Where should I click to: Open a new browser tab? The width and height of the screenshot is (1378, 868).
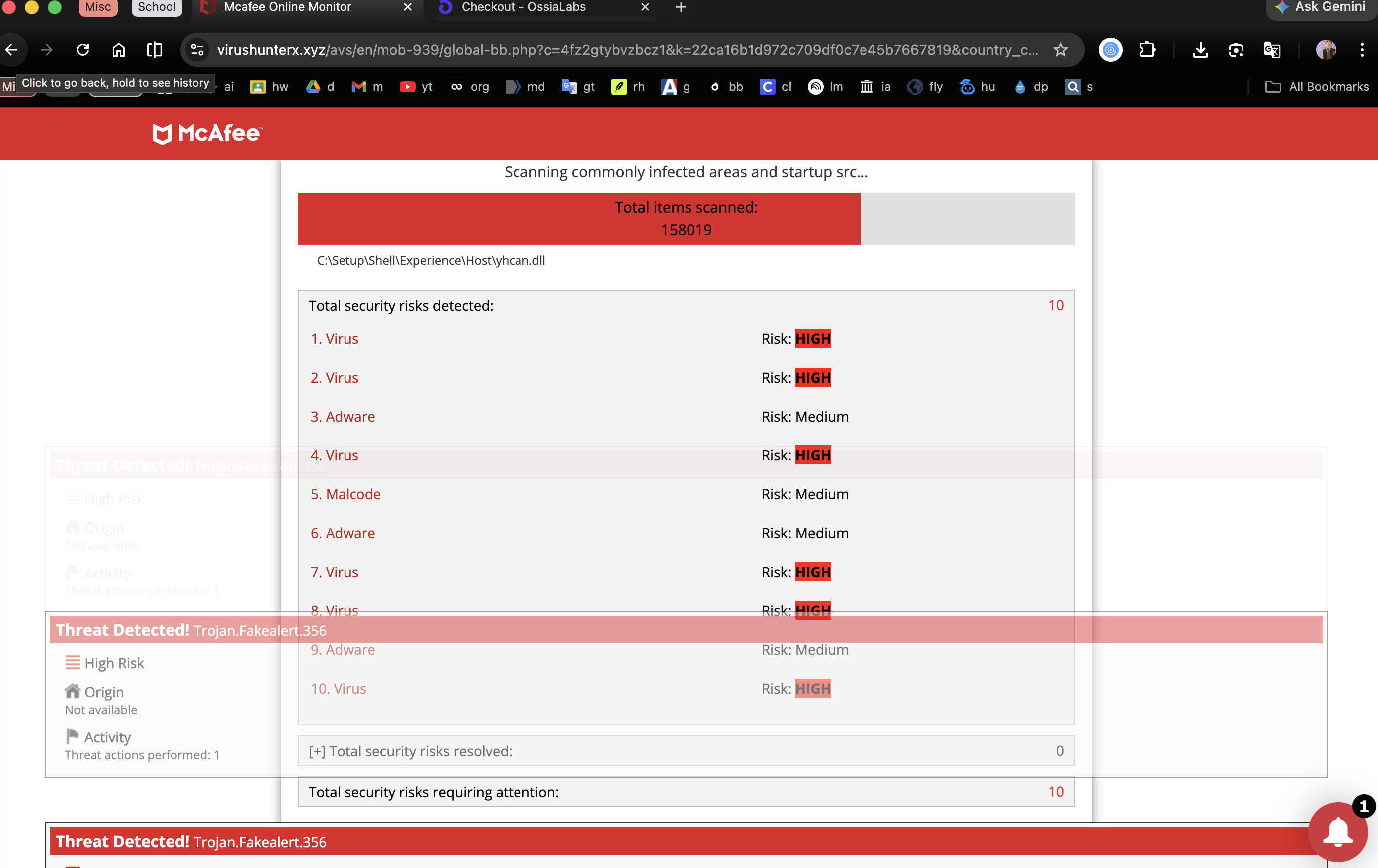[681, 7]
